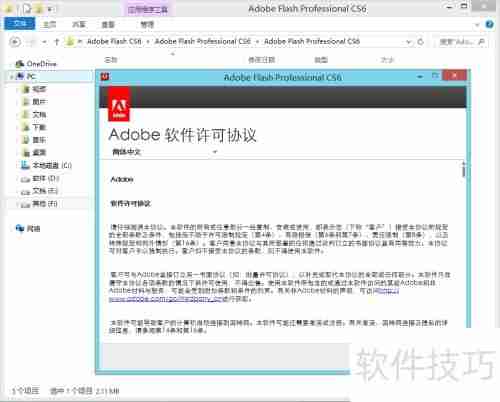
Task: Click the license agreement scrollbar thumb
Action: point(463,170)
